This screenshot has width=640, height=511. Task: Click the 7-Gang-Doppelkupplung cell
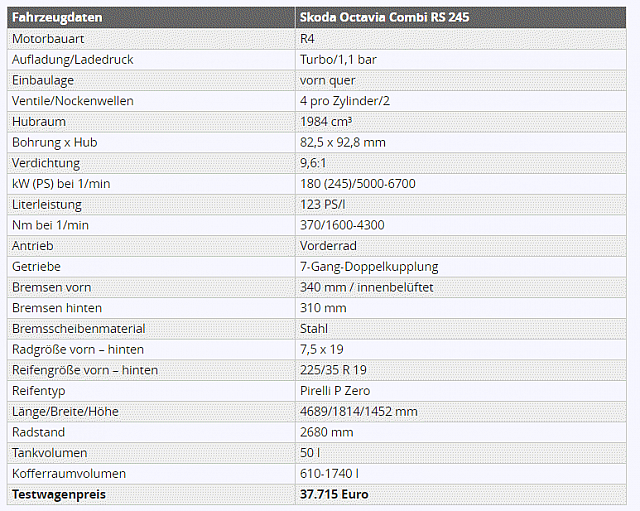tap(369, 267)
